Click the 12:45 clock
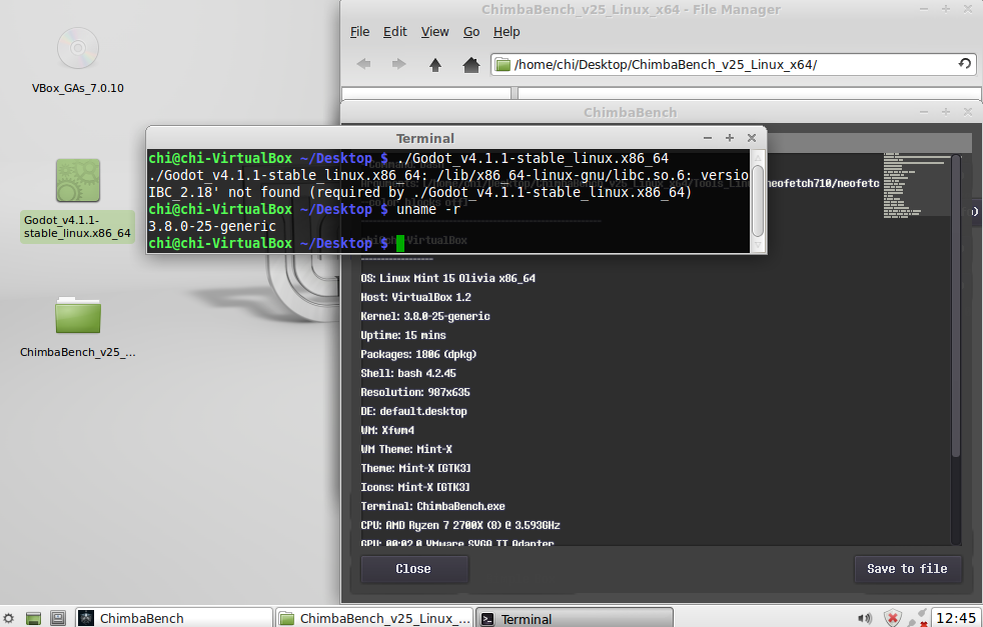Image resolution: width=983 pixels, height=627 pixels. click(955, 618)
